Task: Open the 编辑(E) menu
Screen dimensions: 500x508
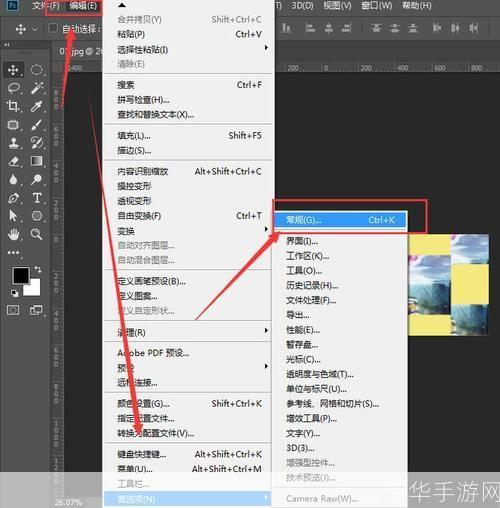Action: [83, 6]
